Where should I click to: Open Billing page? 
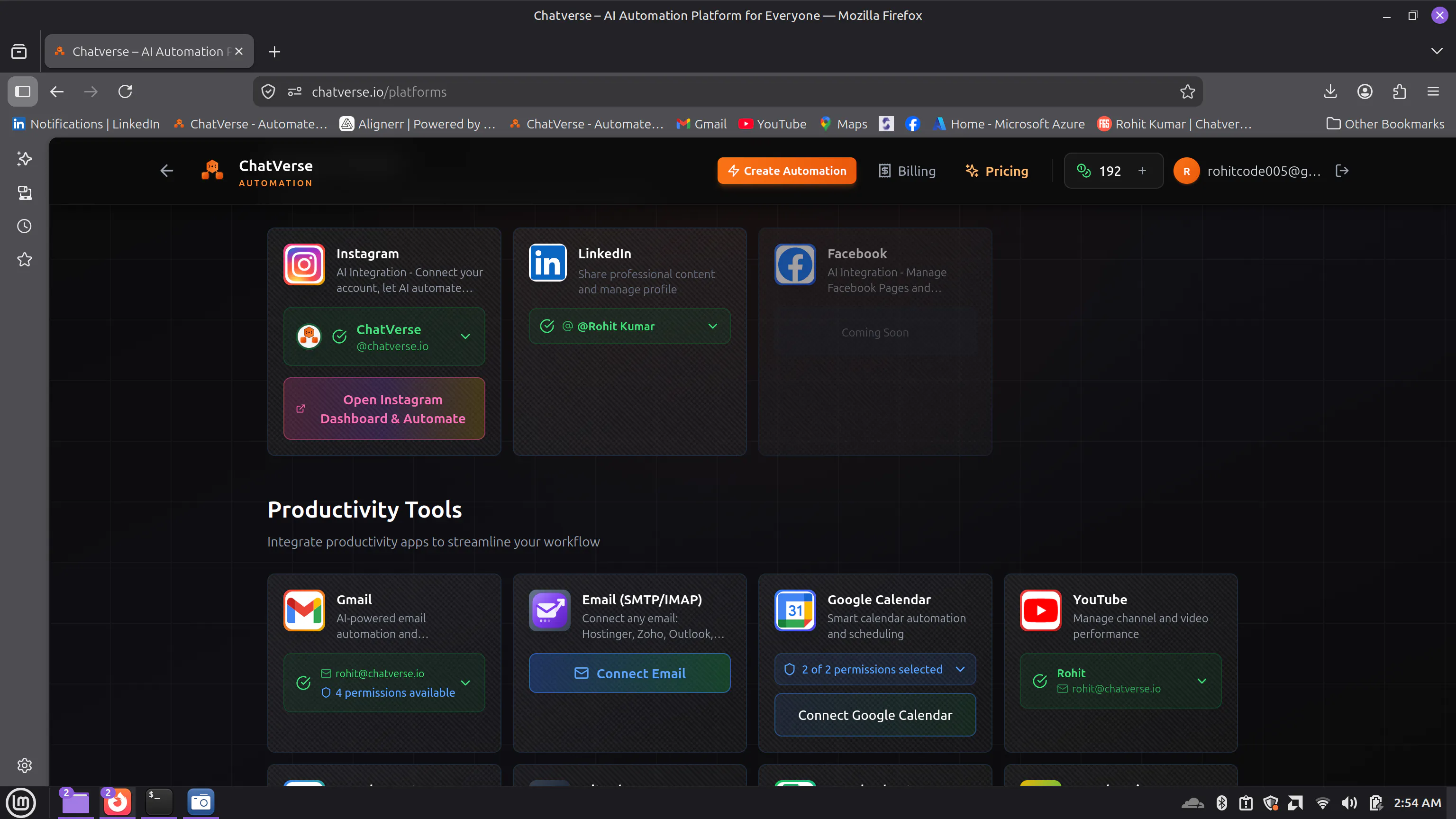tap(907, 171)
